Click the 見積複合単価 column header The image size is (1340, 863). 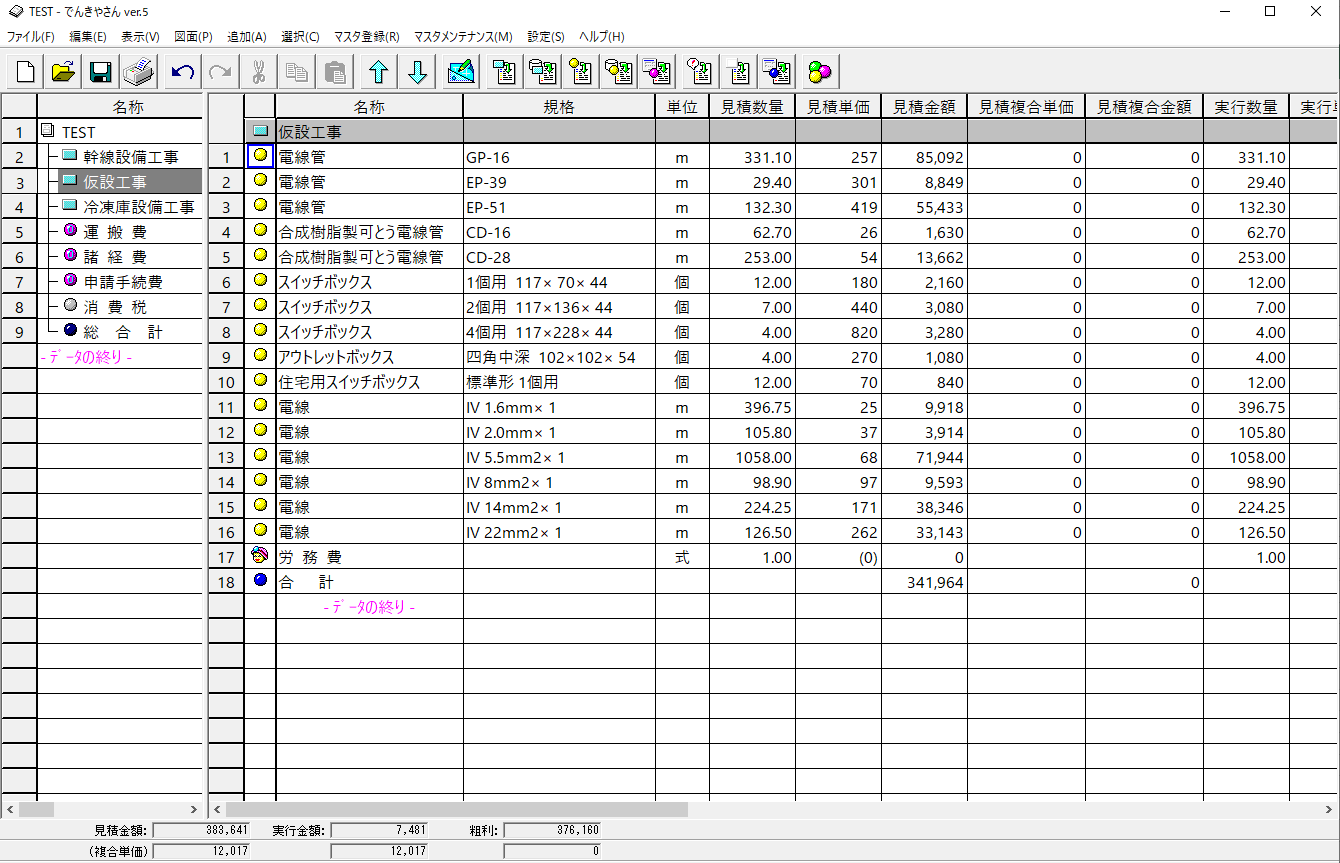coord(1026,107)
